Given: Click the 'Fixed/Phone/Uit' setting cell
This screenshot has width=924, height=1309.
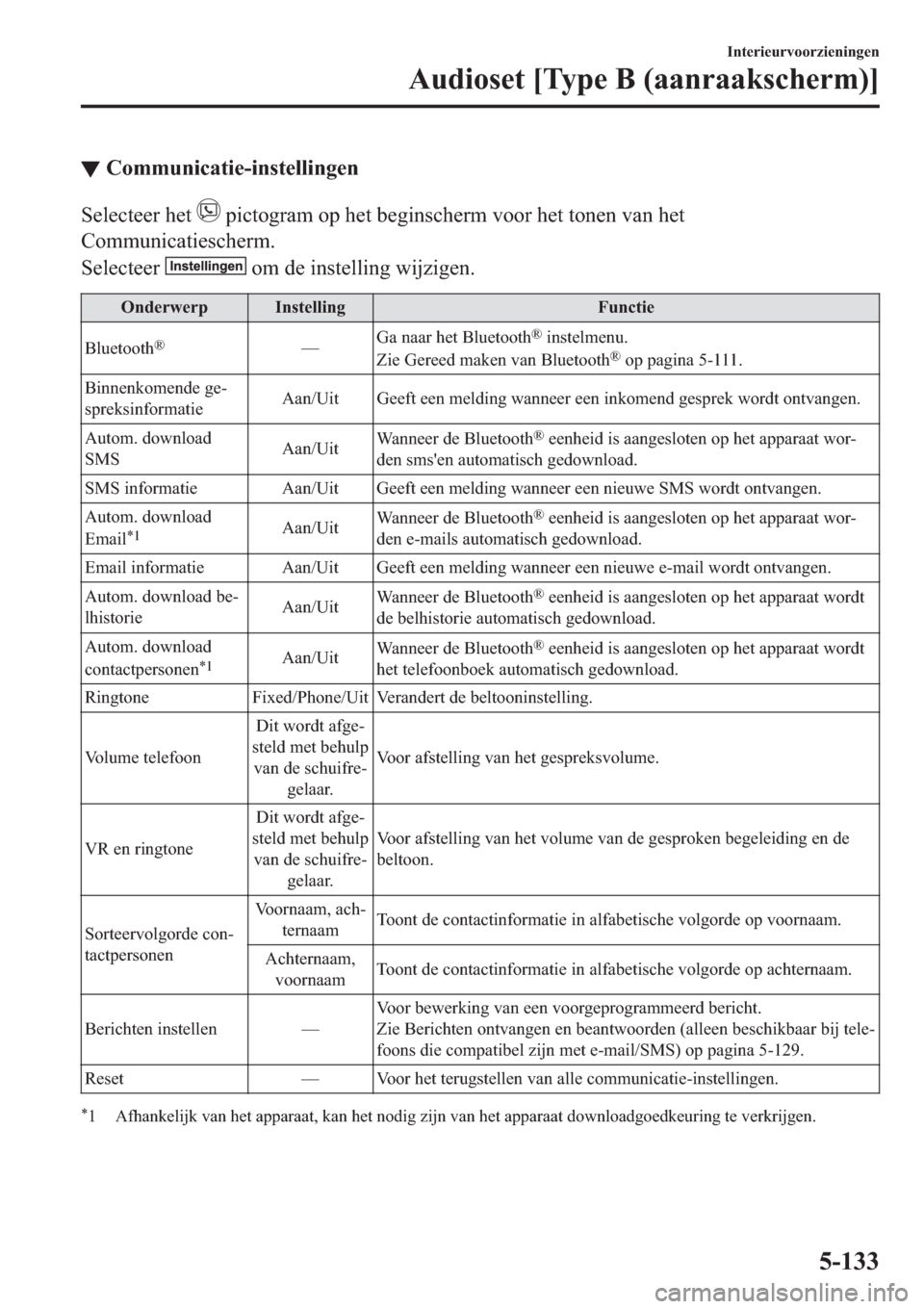Looking at the screenshot, I should pos(310,697).
